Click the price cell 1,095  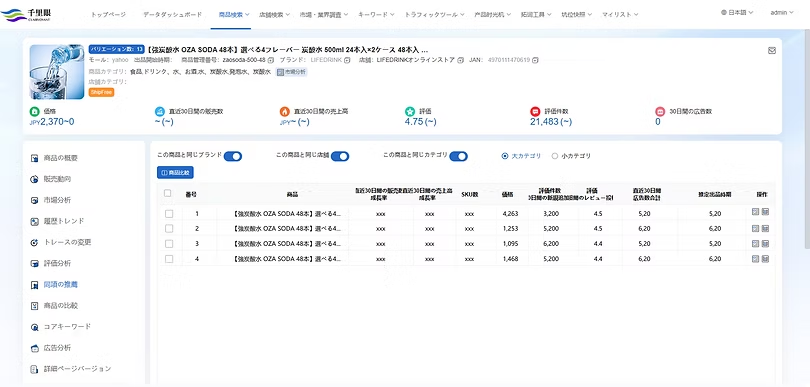point(510,244)
